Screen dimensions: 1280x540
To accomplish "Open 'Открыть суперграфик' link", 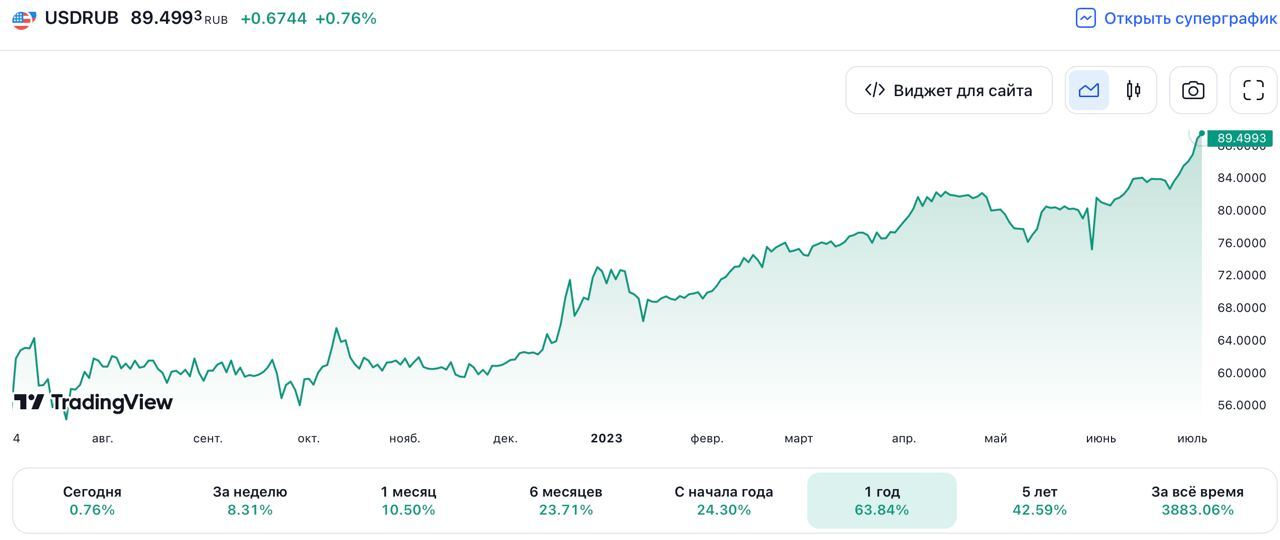I will [1190, 18].
